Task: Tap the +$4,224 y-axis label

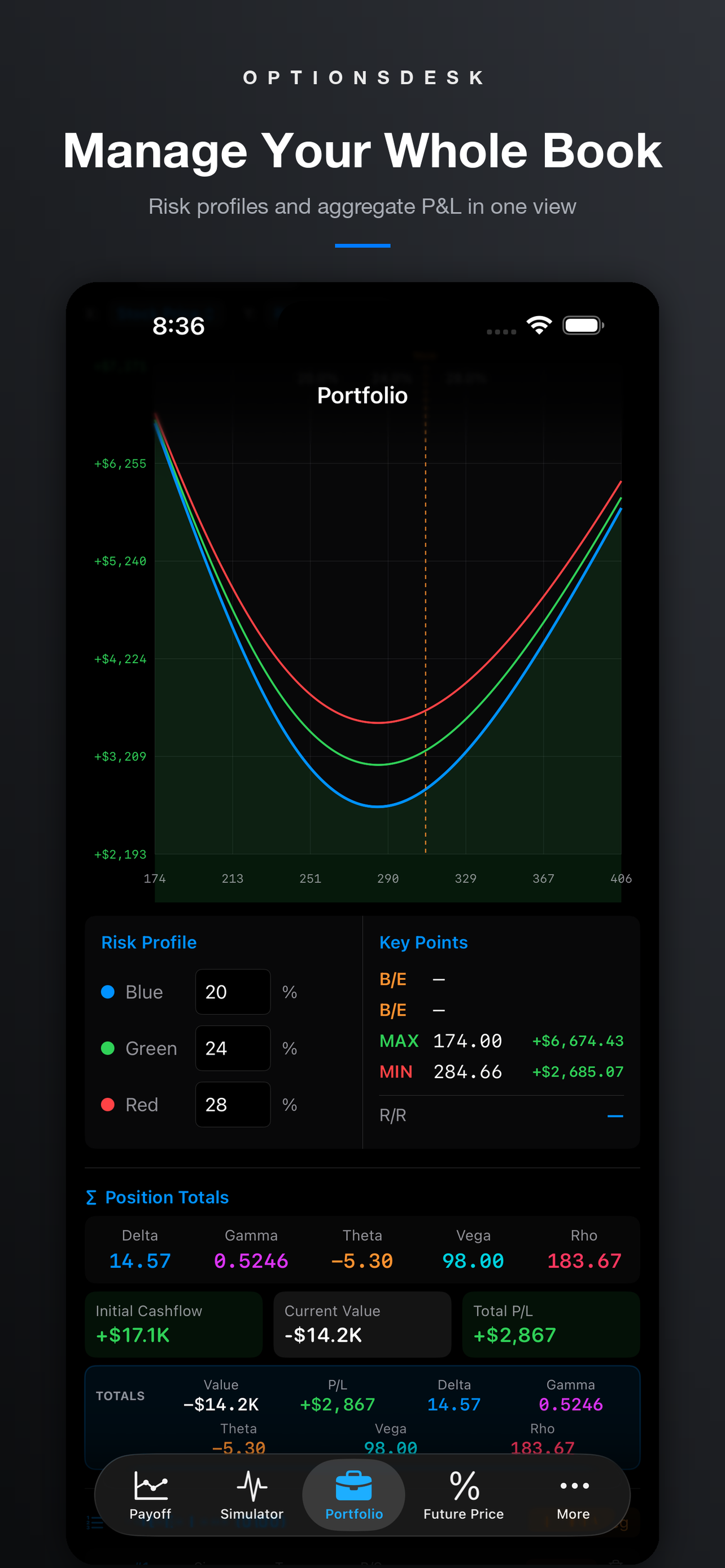Action: [x=120, y=659]
